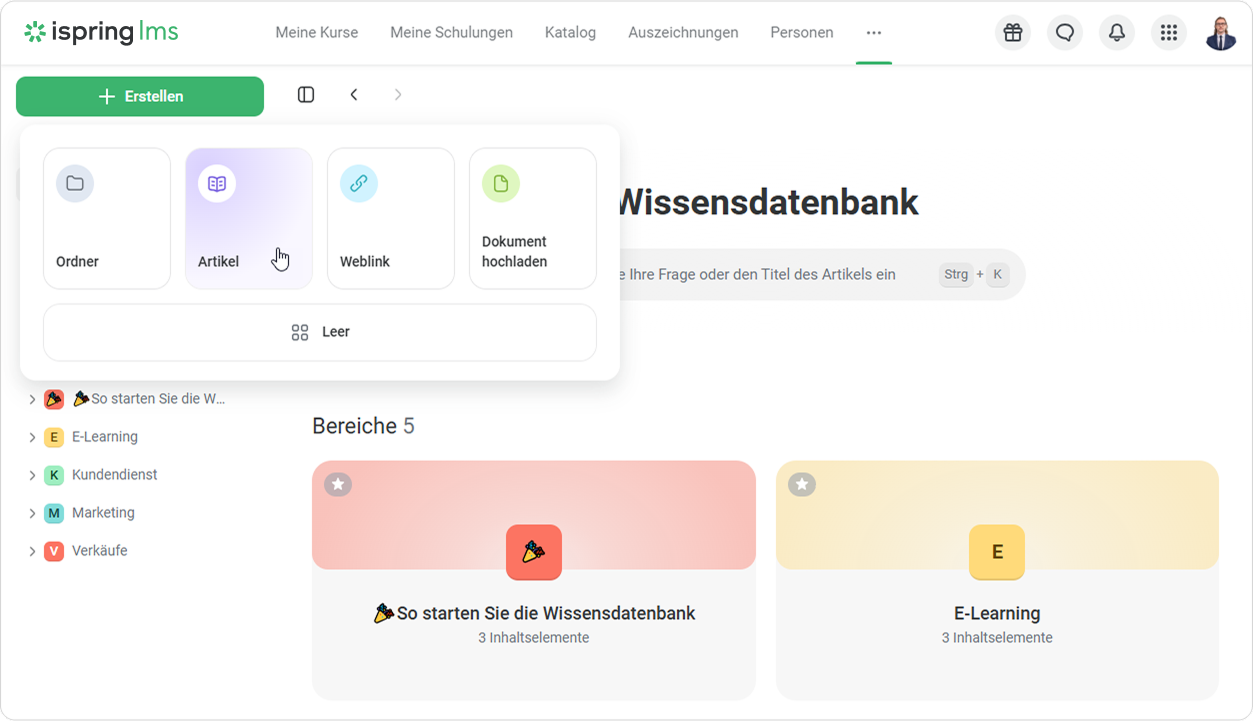Toggle the sidebar panel icon
Image resolution: width=1253 pixels, height=721 pixels.
point(306,95)
